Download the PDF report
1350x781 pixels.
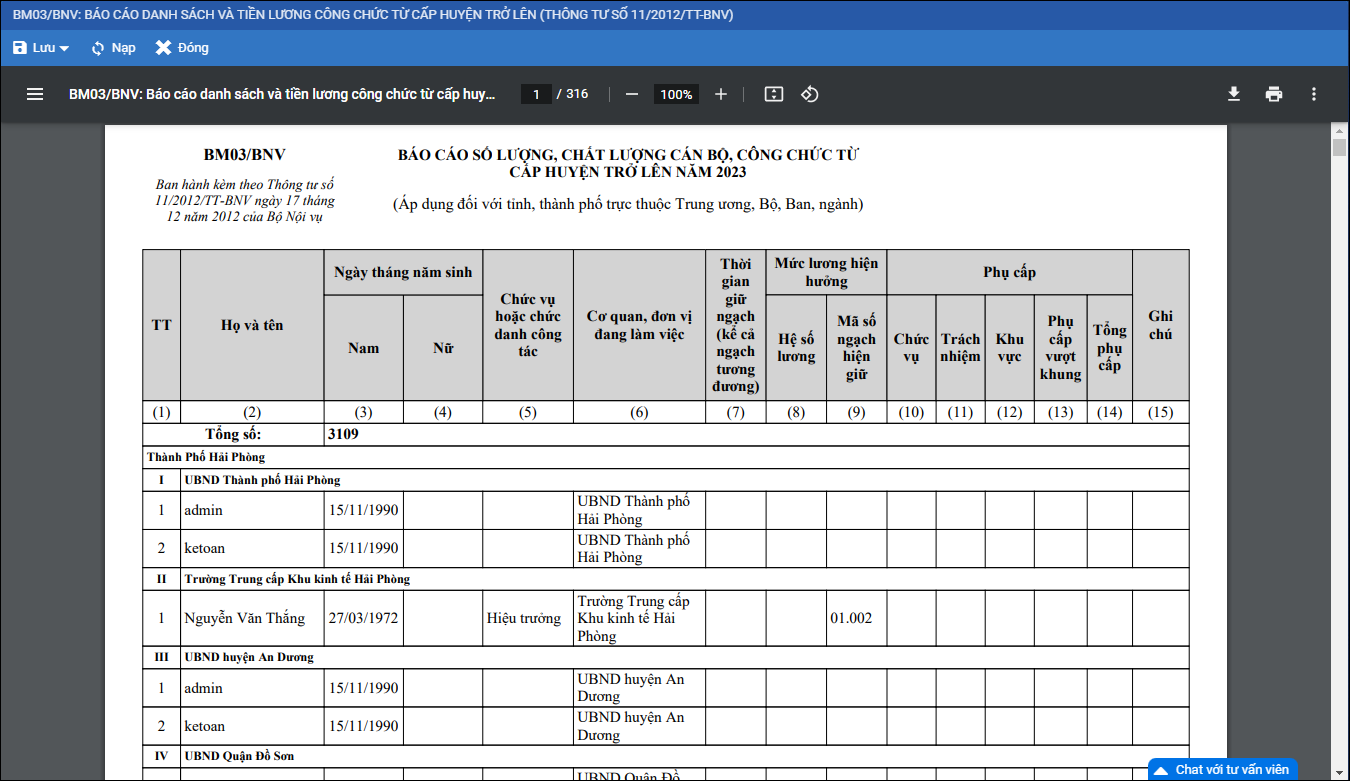pos(1234,94)
